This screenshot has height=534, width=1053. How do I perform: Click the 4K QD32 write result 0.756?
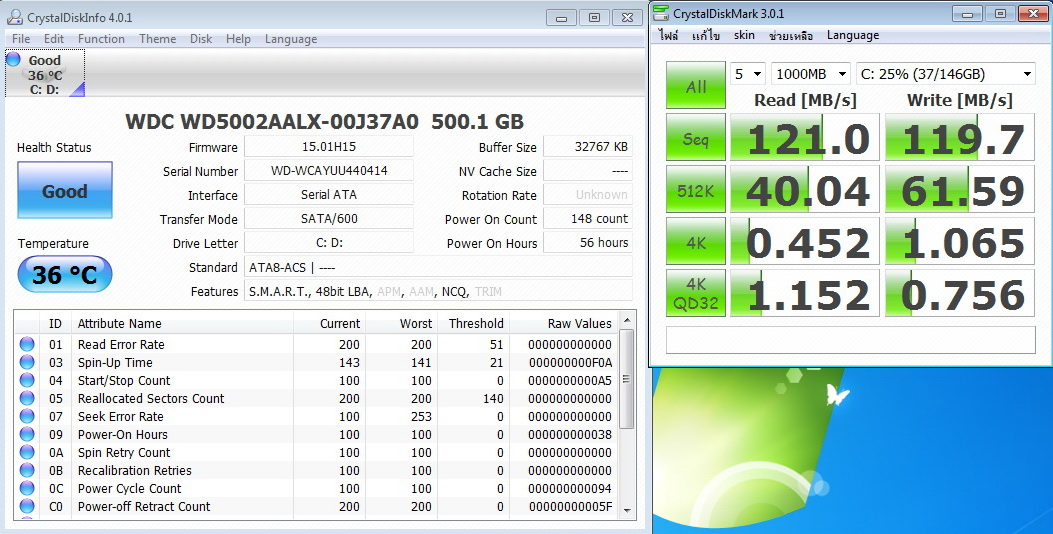coord(960,294)
